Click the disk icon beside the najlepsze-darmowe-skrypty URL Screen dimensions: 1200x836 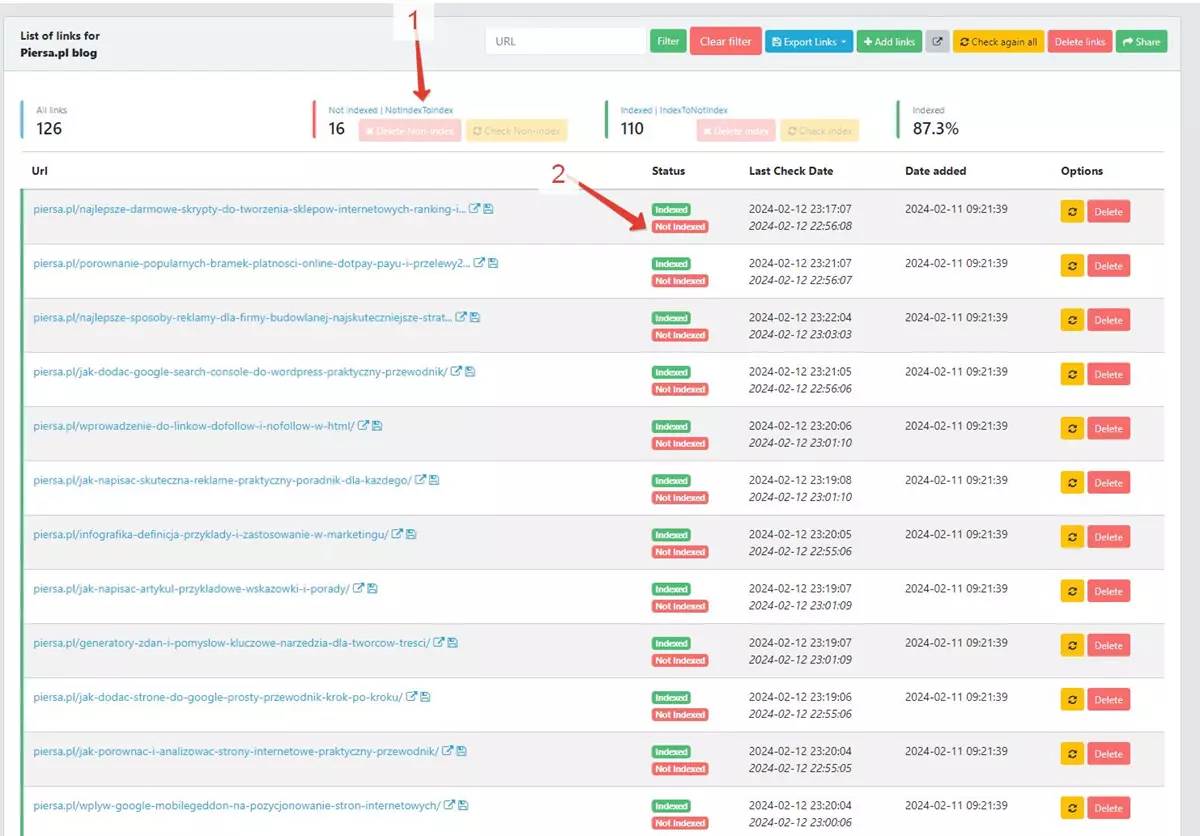pyautogui.click(x=486, y=208)
